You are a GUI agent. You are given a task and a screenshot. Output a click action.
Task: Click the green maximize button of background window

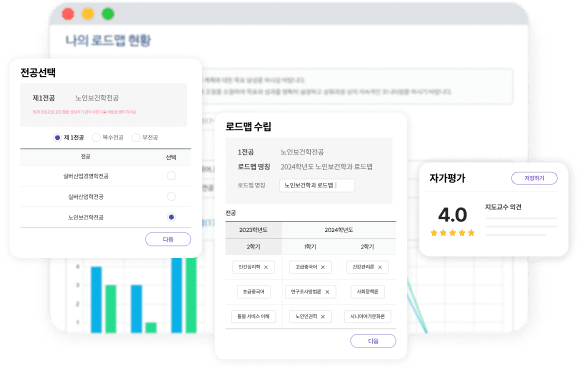[x=108, y=14]
